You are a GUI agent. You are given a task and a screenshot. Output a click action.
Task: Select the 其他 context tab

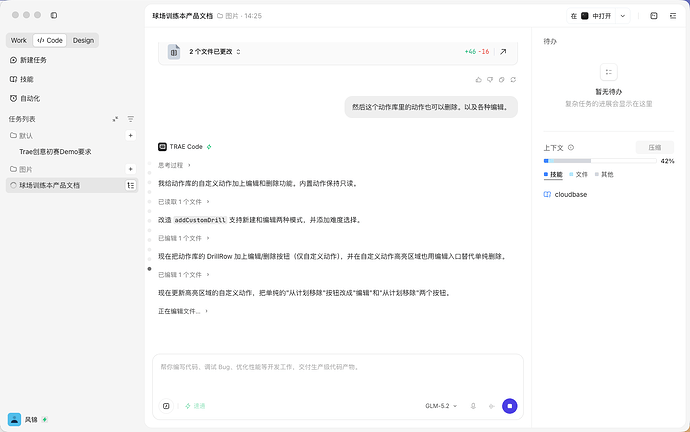click(604, 175)
